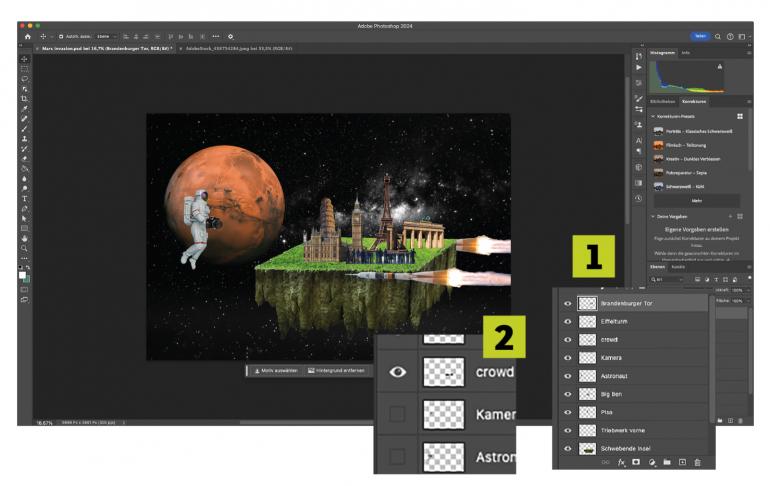Image resolution: width=770 pixels, height=486 pixels.
Task: Open the Info panel tab
Action: pos(686,53)
